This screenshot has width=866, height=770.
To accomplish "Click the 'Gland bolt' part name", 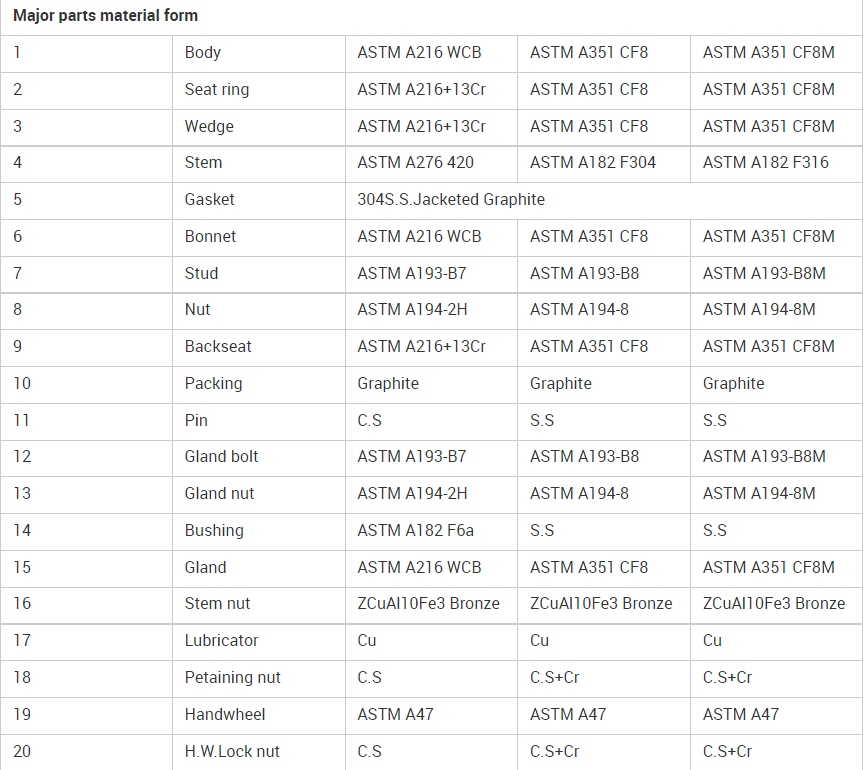I will 221,456.
